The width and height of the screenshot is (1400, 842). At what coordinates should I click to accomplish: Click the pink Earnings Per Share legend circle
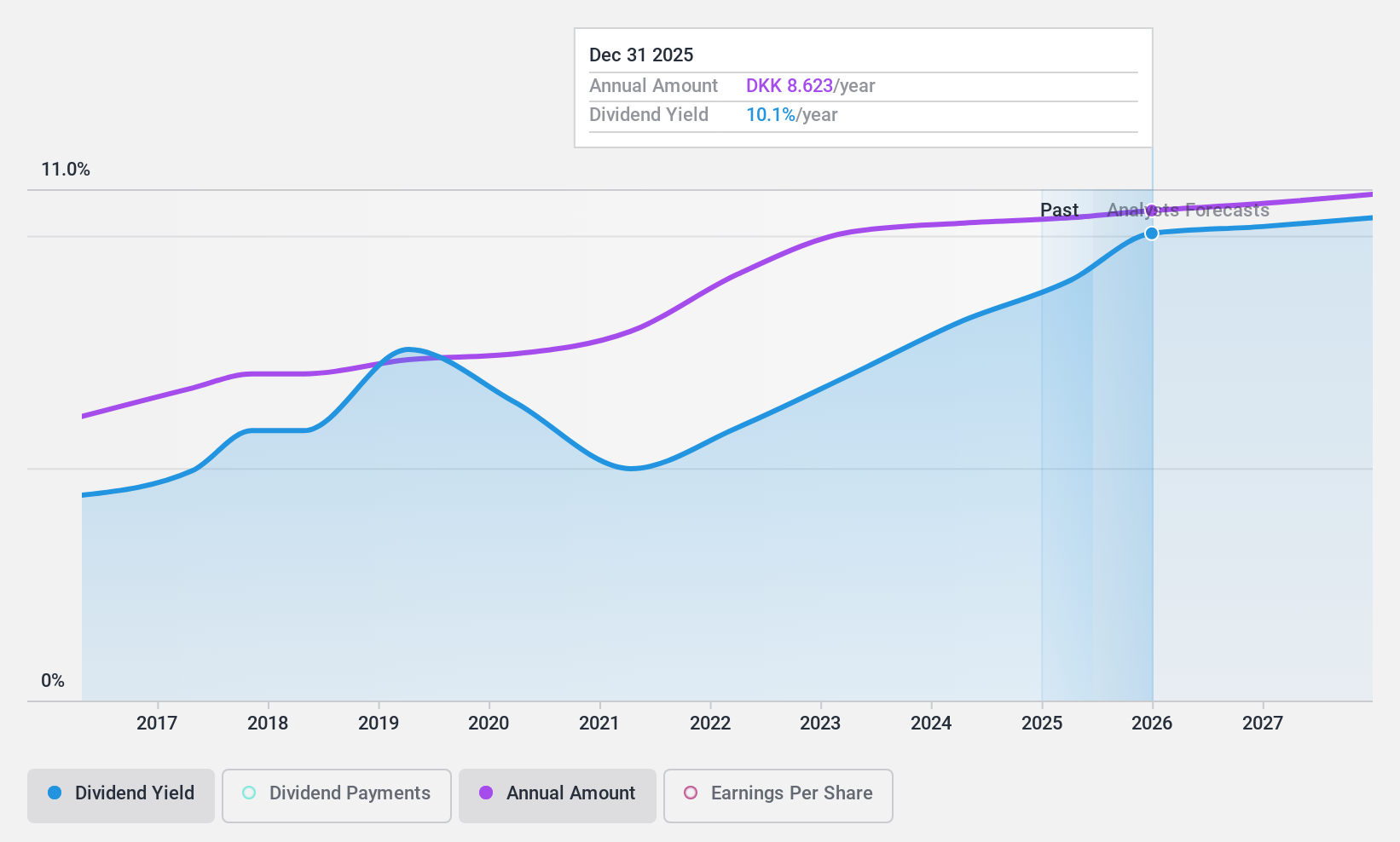pyautogui.click(x=691, y=793)
